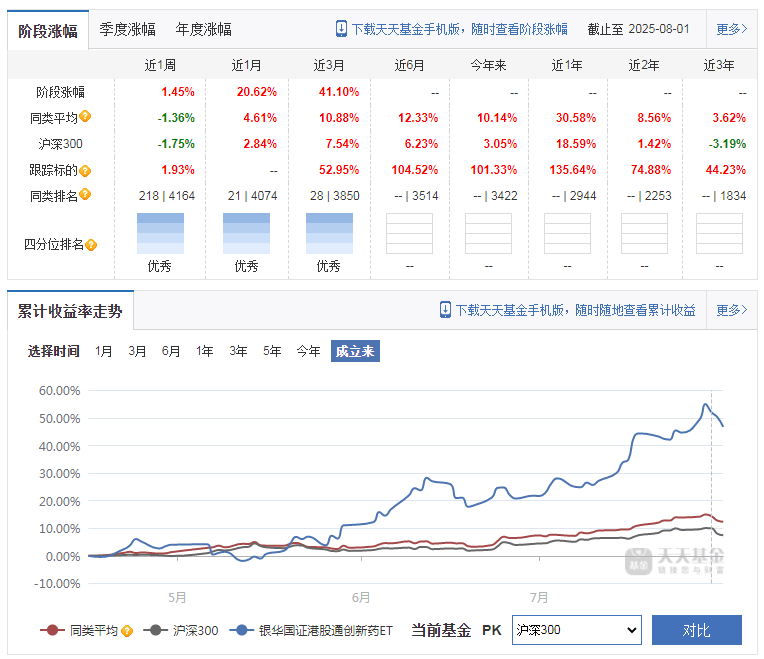Click the 近1年 column header
Screen dimensions: 764x659
pyautogui.click(x=567, y=65)
